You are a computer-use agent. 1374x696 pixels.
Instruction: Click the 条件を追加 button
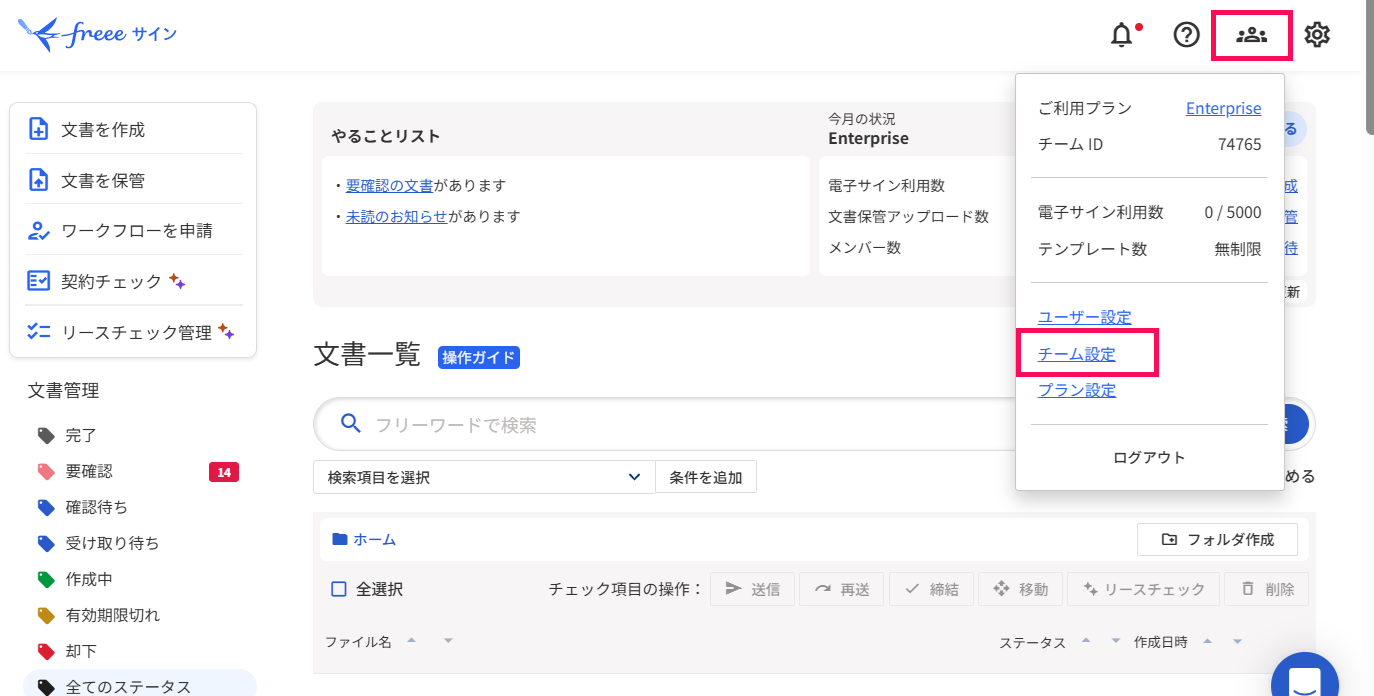click(706, 477)
